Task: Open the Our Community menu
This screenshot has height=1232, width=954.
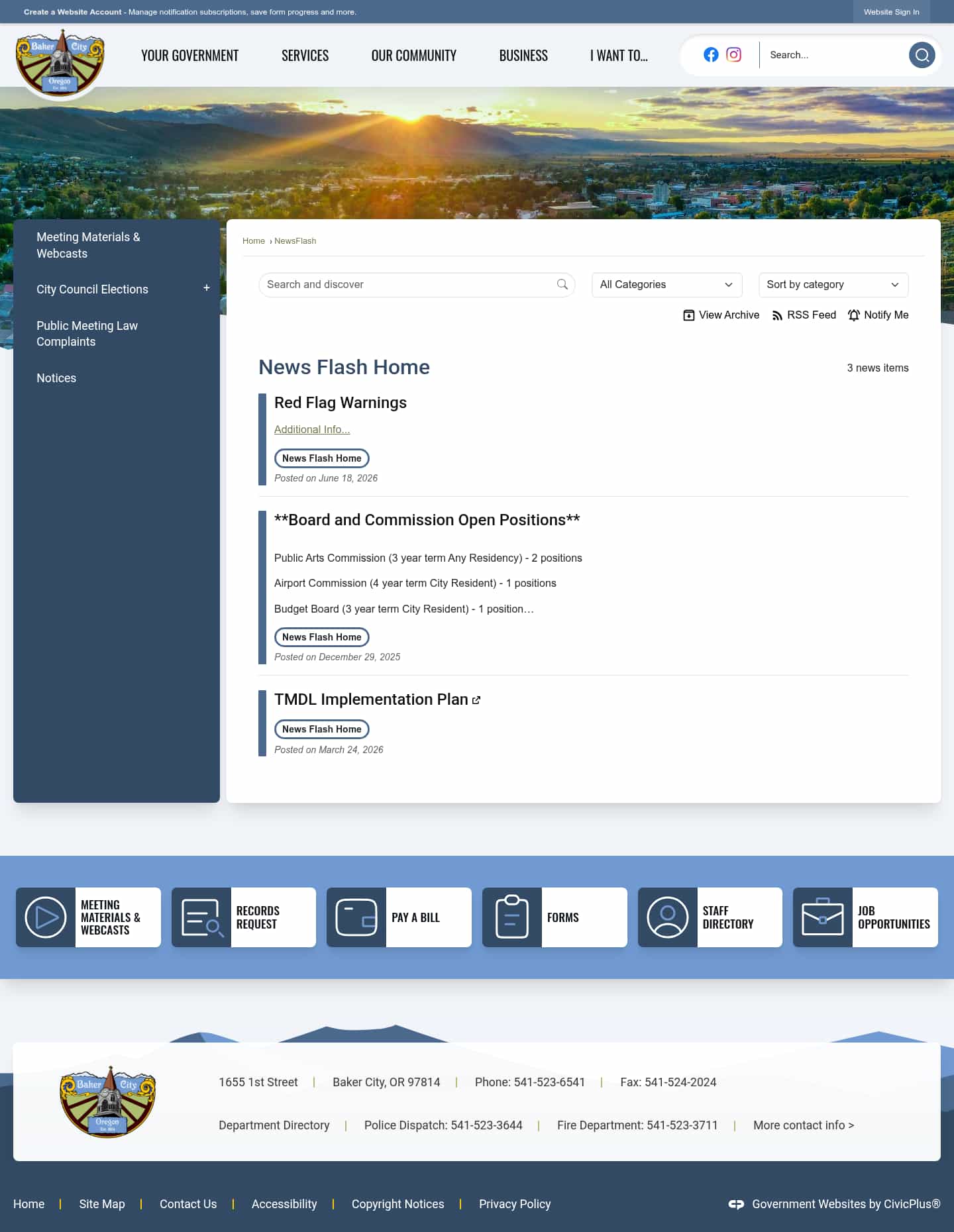Action: point(414,56)
